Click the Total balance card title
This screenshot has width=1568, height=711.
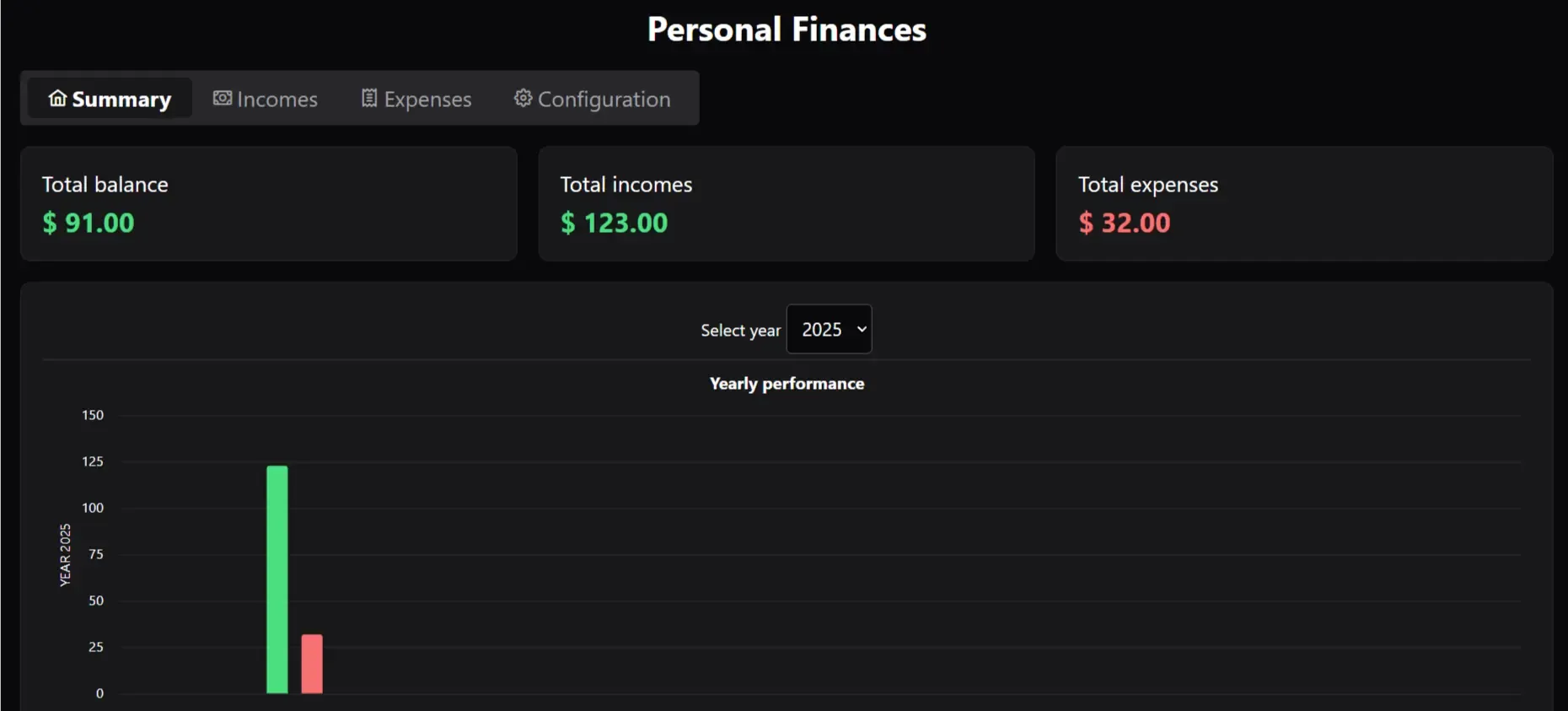click(105, 185)
